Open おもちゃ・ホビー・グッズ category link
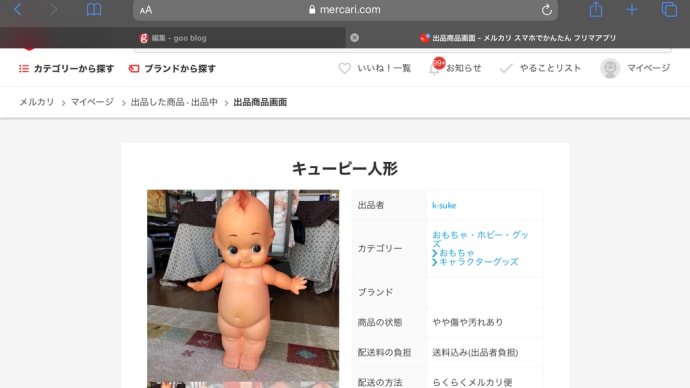690x388 pixels. point(480,239)
